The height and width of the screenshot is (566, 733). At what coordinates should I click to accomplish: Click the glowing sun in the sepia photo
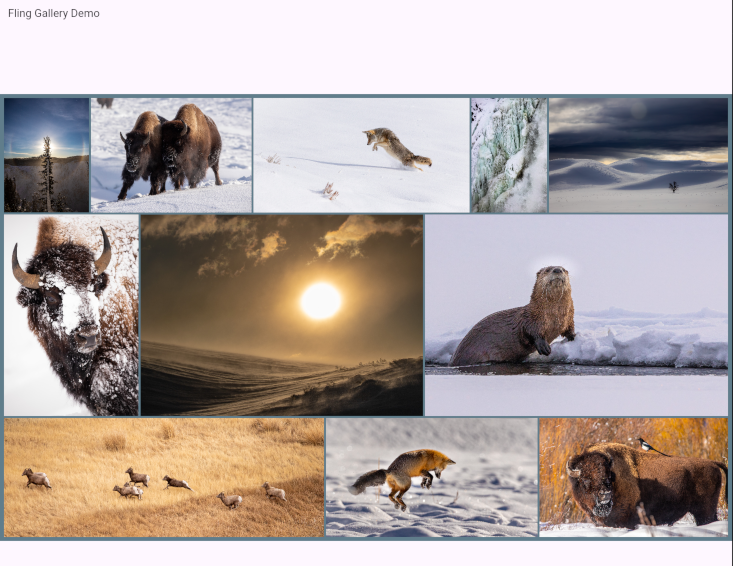click(x=321, y=300)
